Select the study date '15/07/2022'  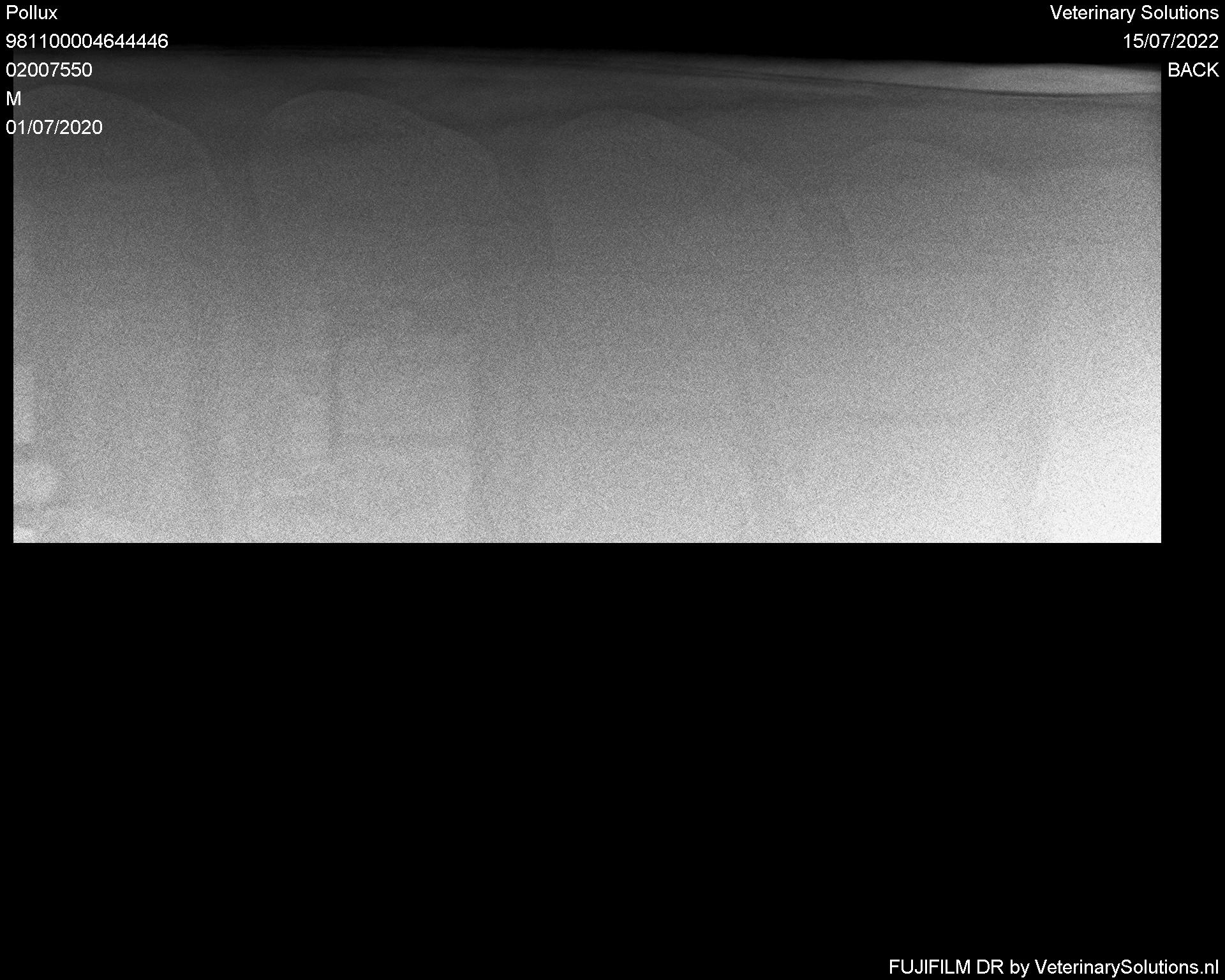pyautogui.click(x=1171, y=41)
